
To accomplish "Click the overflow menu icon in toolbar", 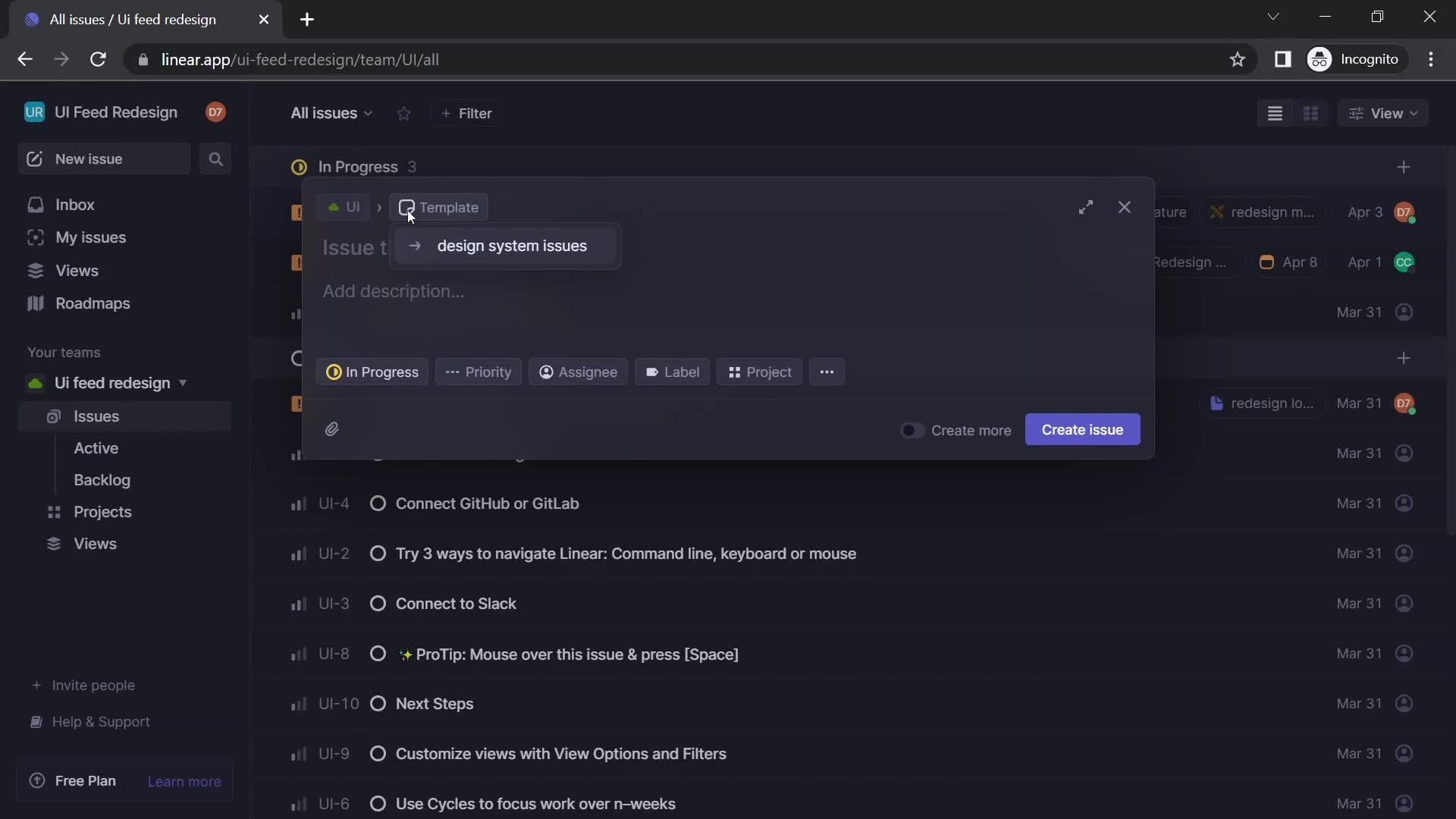I will tap(826, 372).
